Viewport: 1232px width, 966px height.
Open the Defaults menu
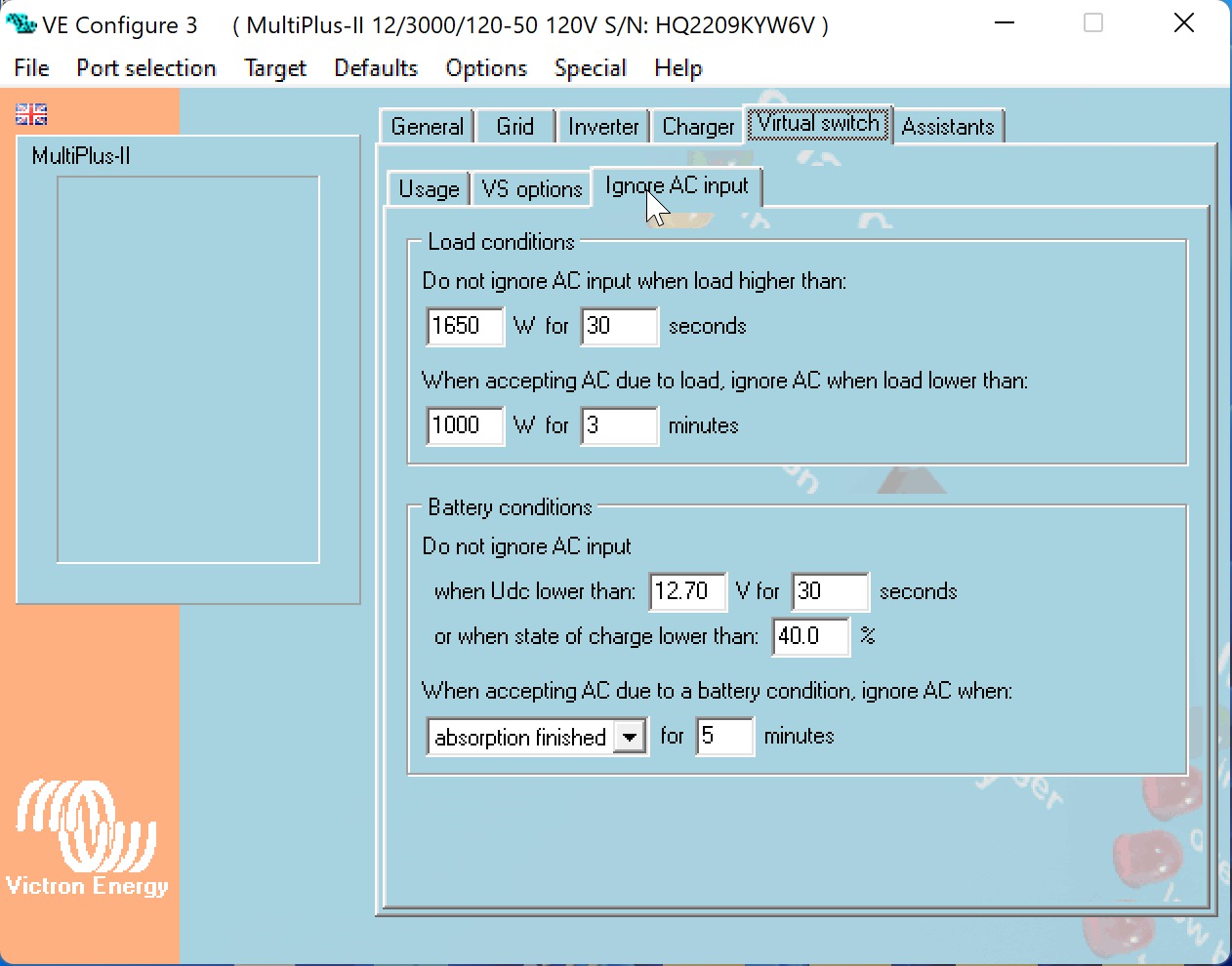[x=376, y=68]
